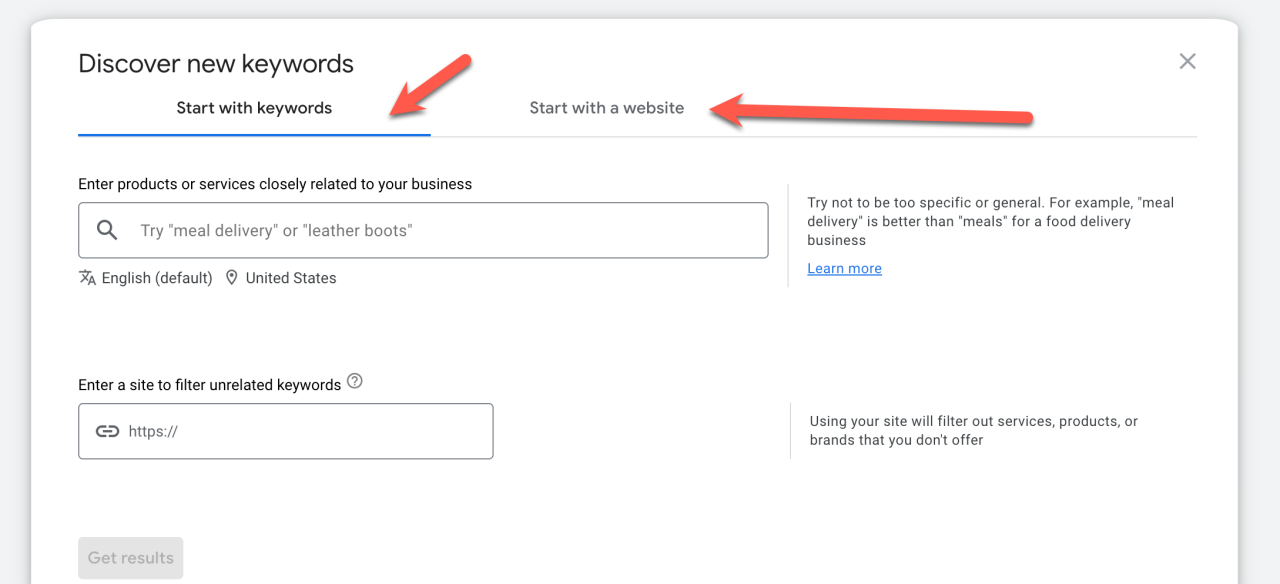Click the meal delivery tip text
Image resolution: width=1280 pixels, height=584 pixels.
pos(990,221)
